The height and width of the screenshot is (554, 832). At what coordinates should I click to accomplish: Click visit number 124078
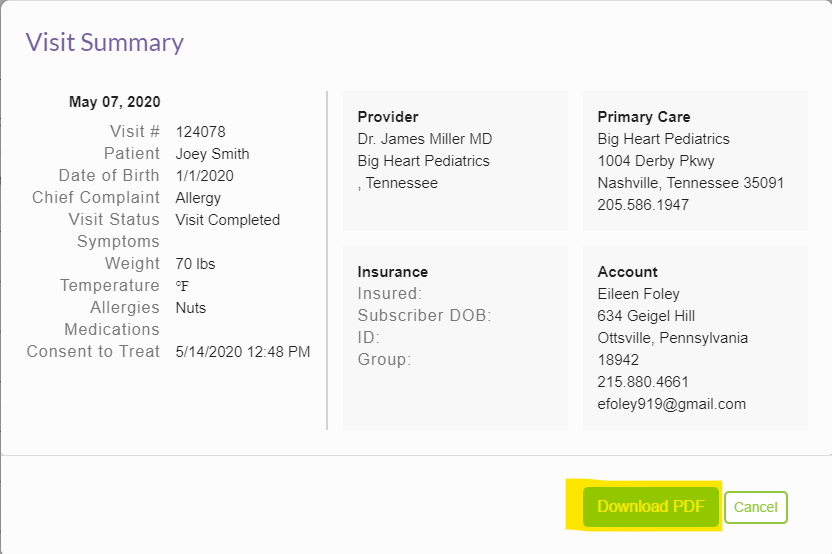(x=200, y=132)
